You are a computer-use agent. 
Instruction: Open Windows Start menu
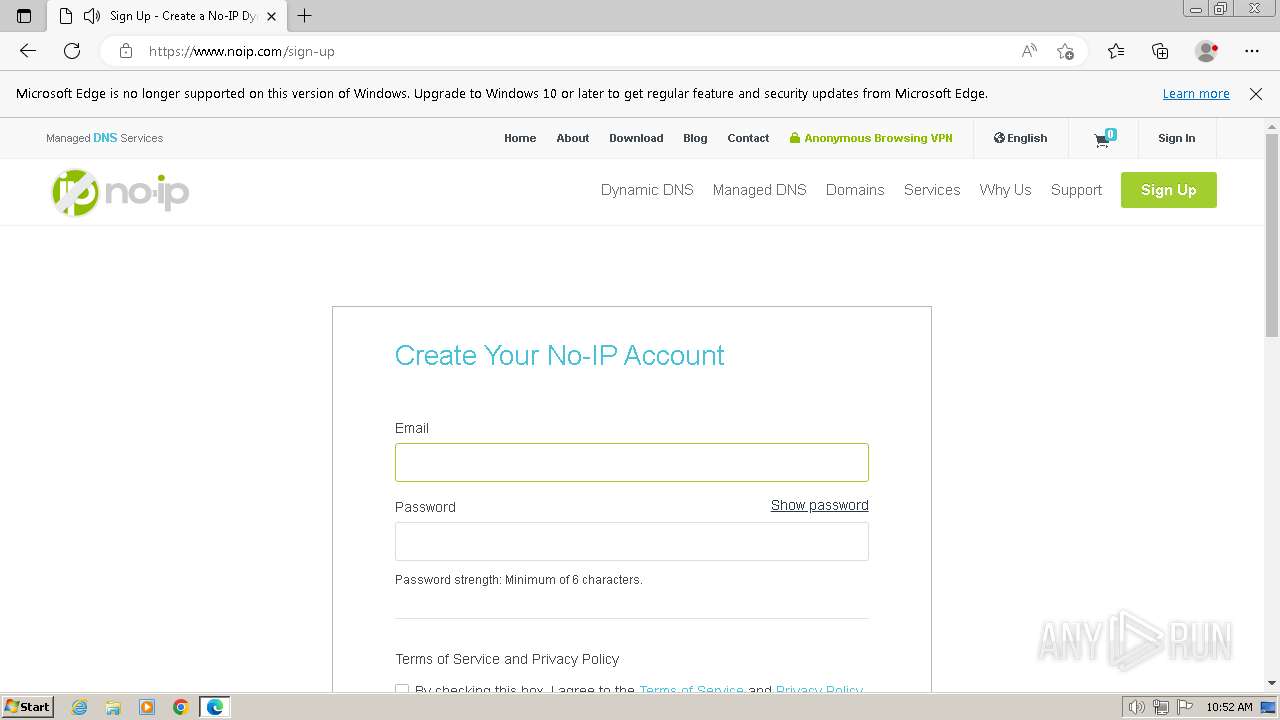click(x=28, y=707)
